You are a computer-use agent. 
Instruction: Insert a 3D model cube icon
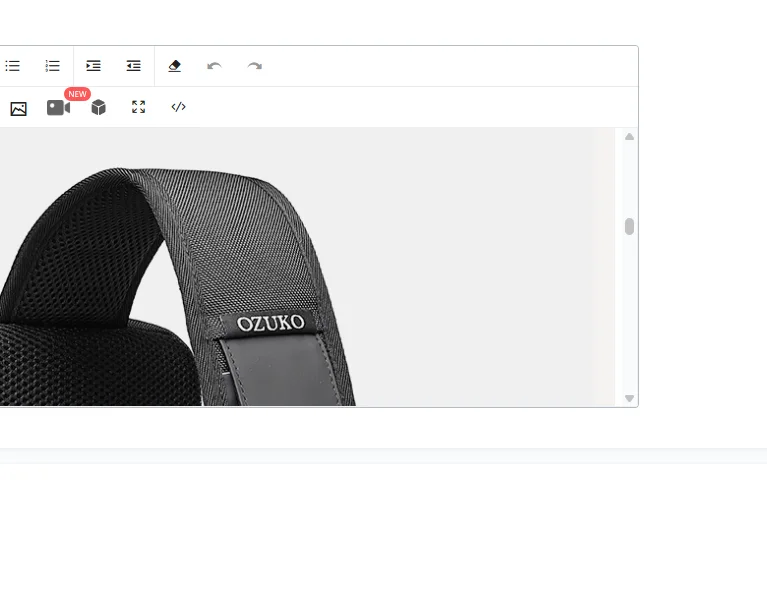point(98,107)
